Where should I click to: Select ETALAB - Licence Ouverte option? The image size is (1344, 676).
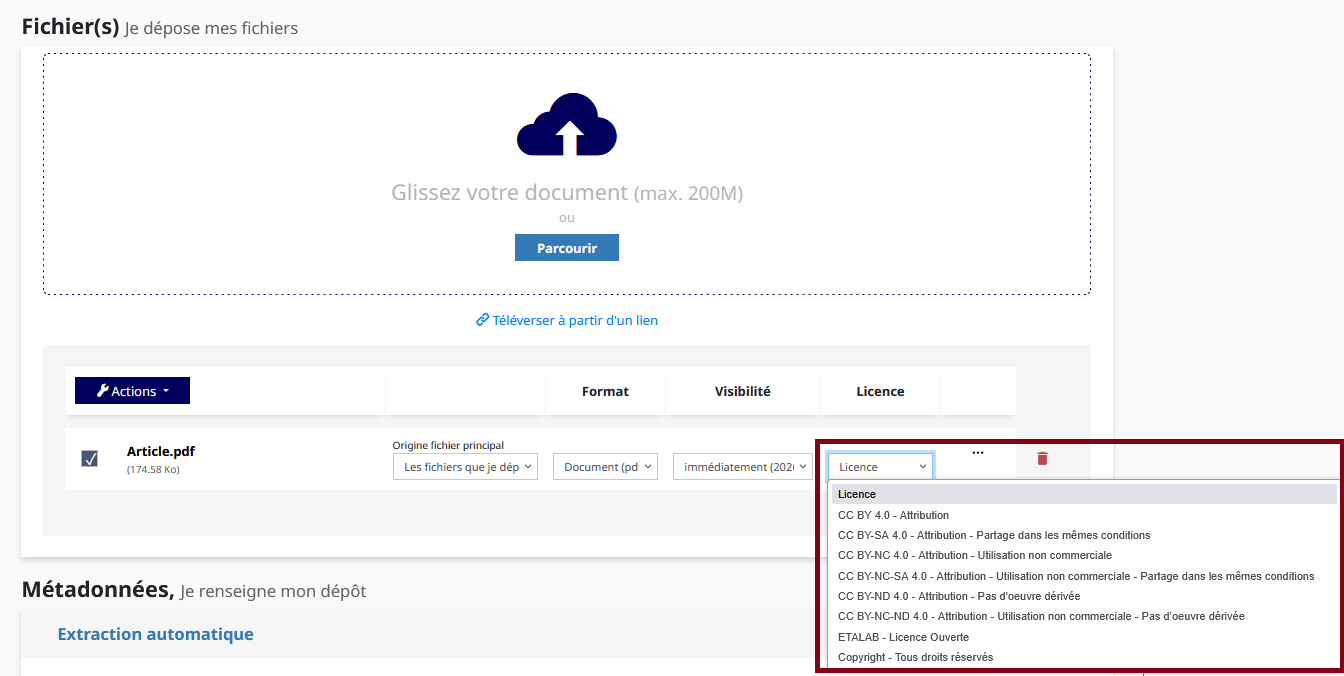(903, 637)
